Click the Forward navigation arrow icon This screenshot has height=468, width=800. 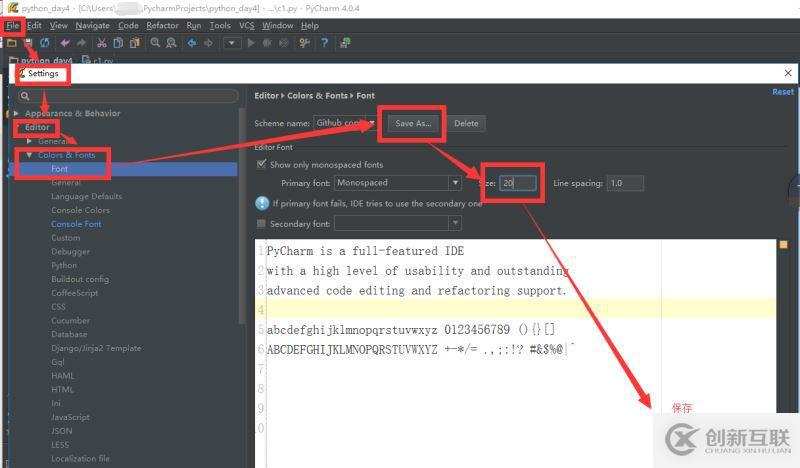tap(208, 43)
